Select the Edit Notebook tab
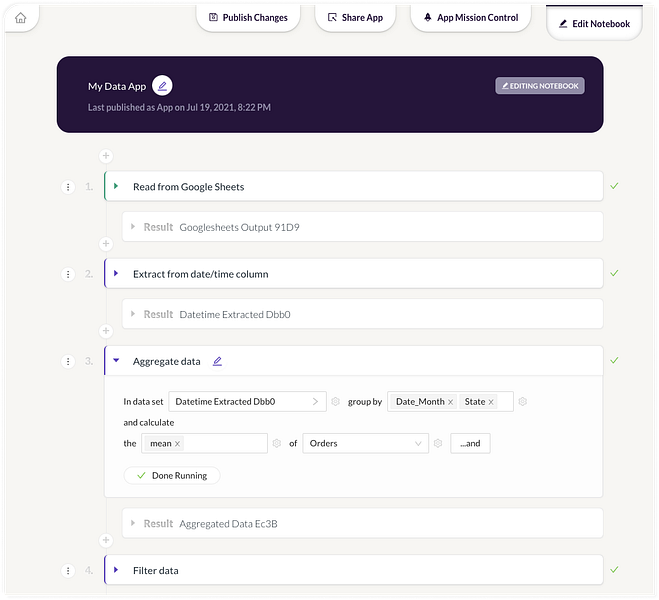Viewport: 659px width, 600px height. (594, 24)
